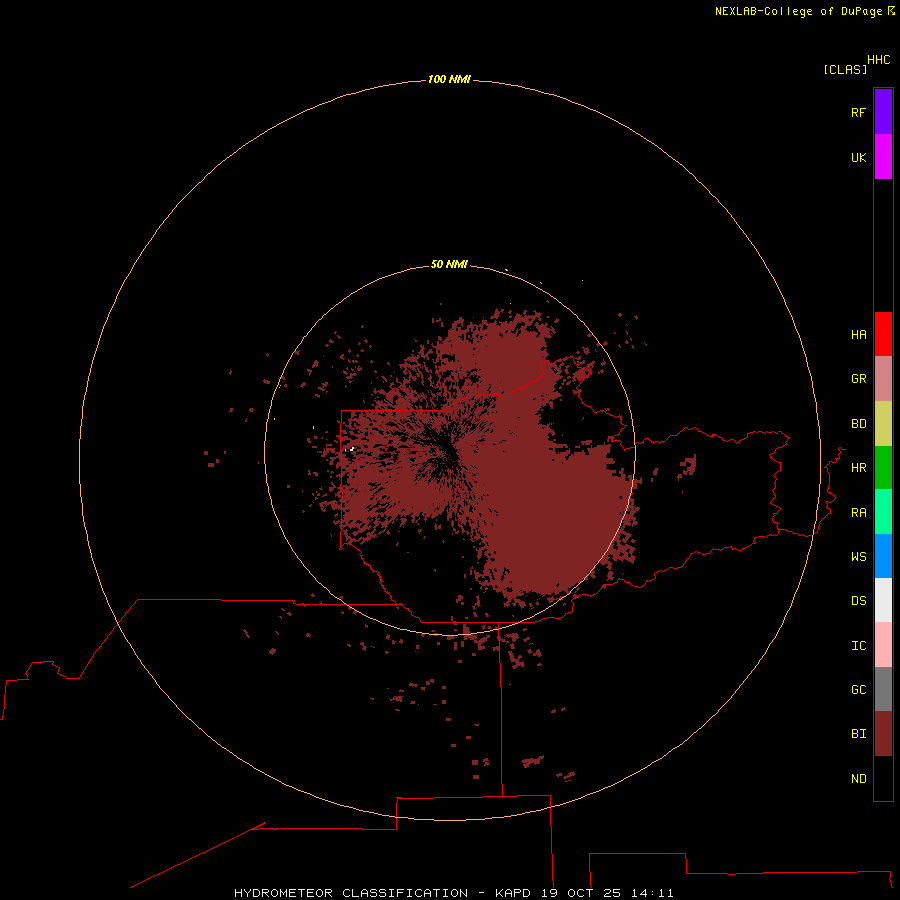
Task: Click the "UK" legend label
Action: click(858, 158)
